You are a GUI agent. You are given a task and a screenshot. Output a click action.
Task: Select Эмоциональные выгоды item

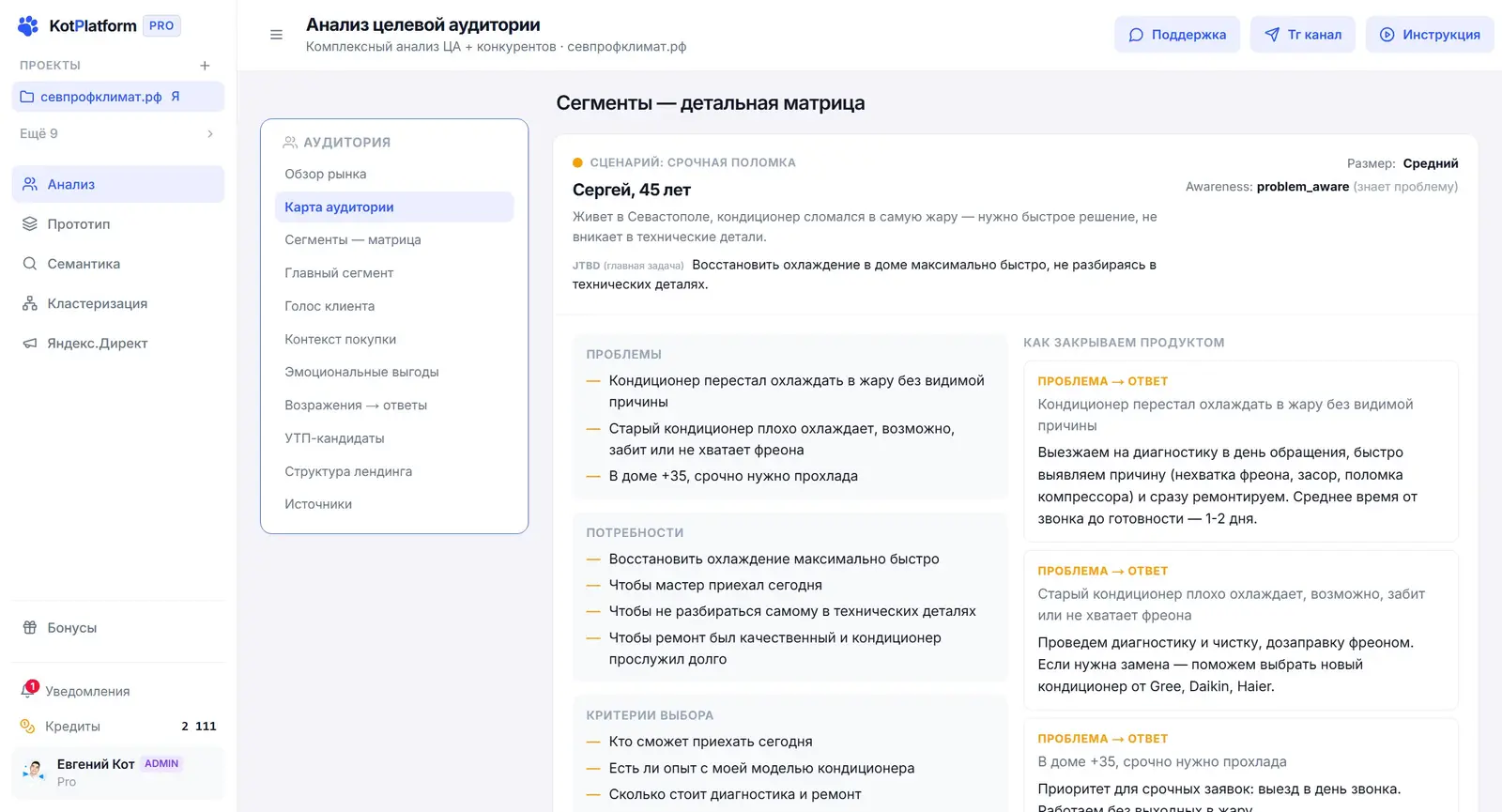[x=394, y=372]
